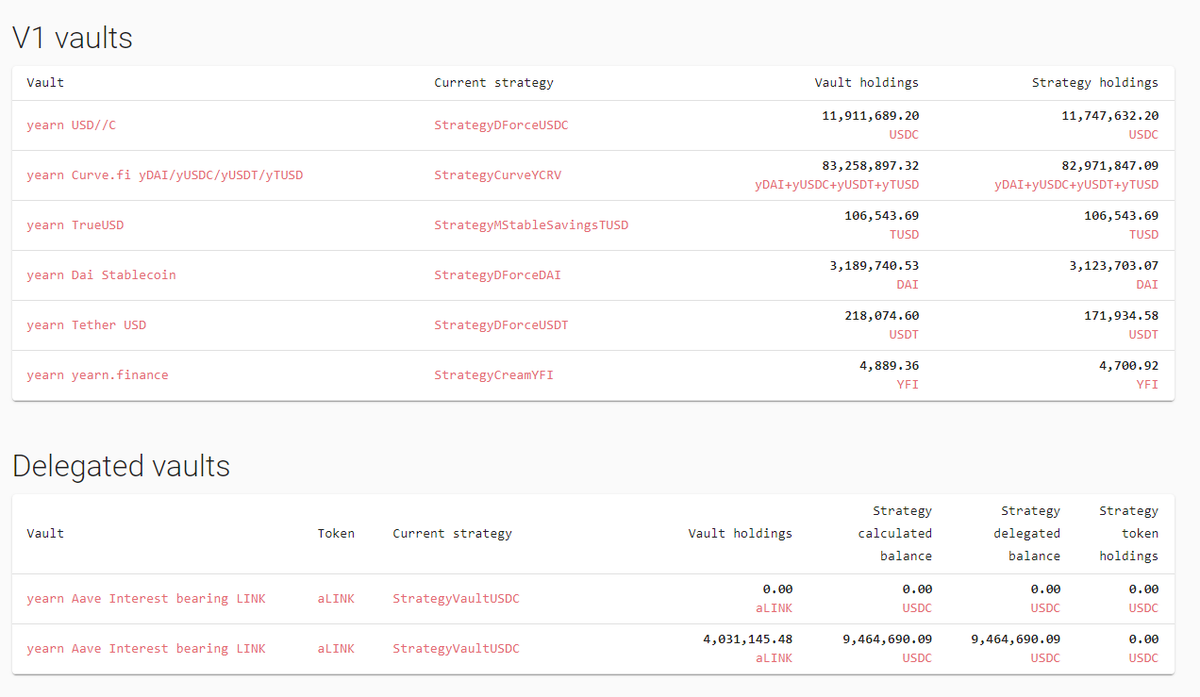Click the Token column header in Delegated vaults
This screenshot has height=697, width=1200.
336,534
